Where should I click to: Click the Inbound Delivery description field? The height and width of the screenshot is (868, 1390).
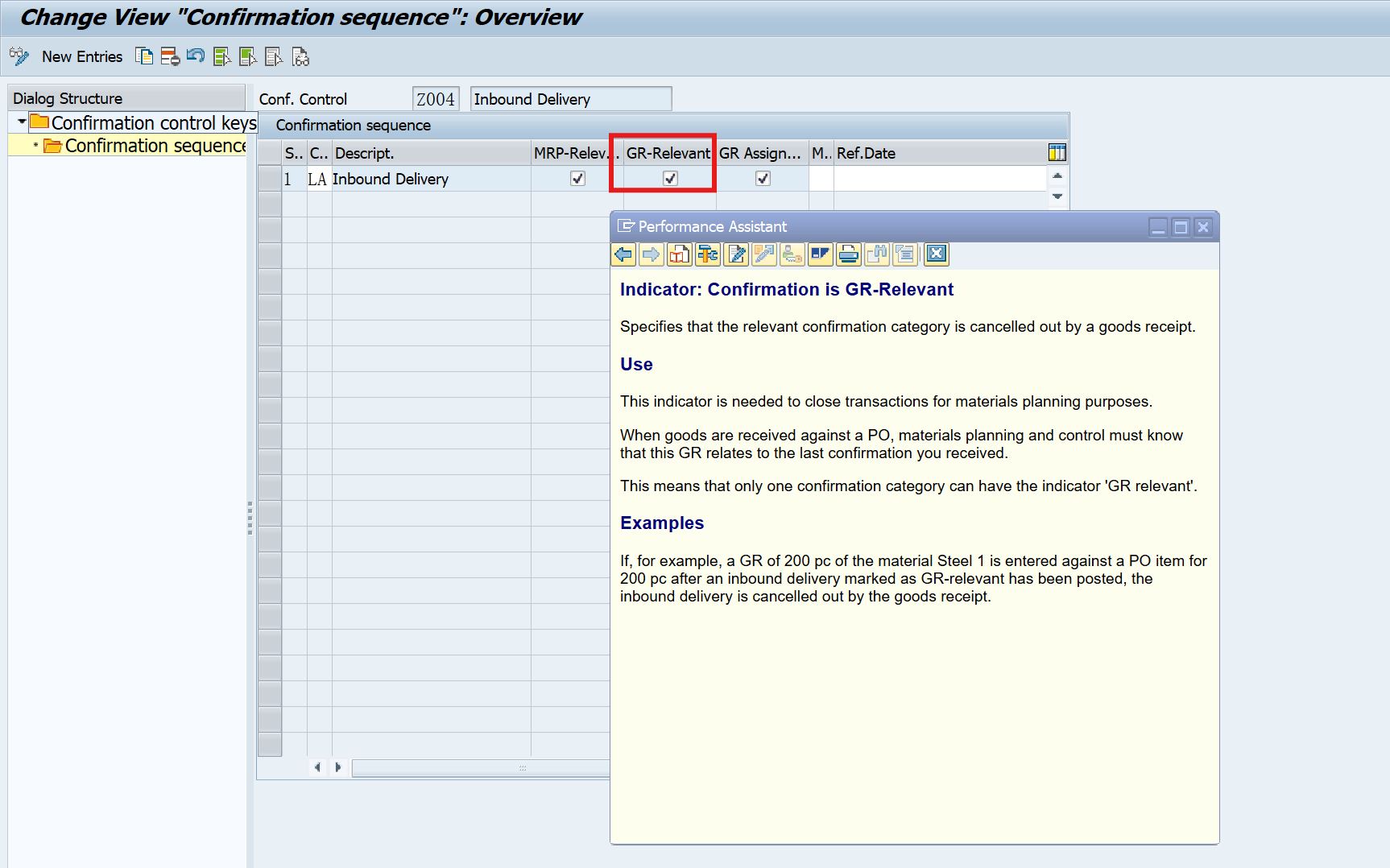pos(571,99)
